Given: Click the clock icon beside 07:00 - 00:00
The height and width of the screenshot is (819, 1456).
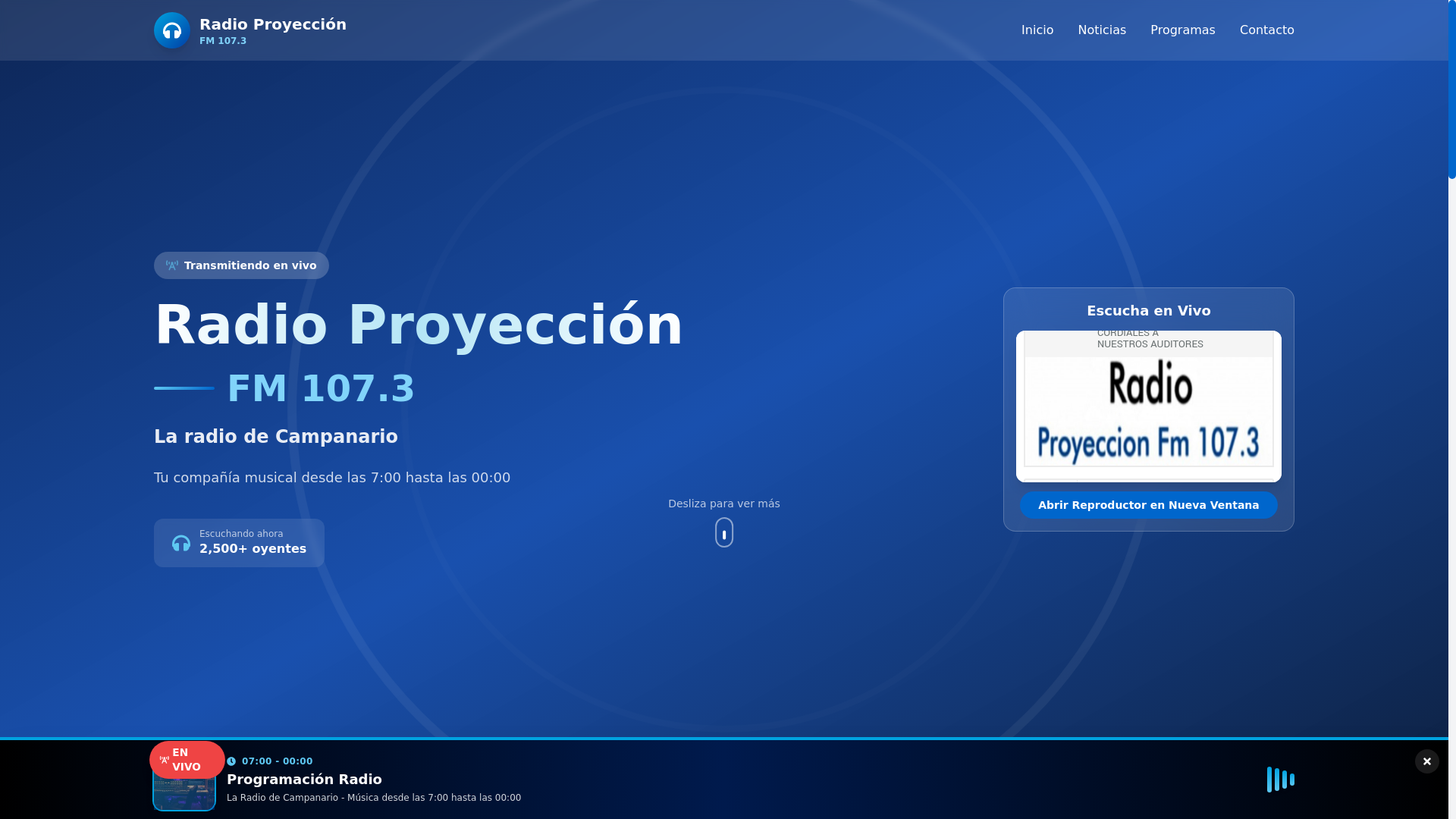Looking at the screenshot, I should 231,761.
